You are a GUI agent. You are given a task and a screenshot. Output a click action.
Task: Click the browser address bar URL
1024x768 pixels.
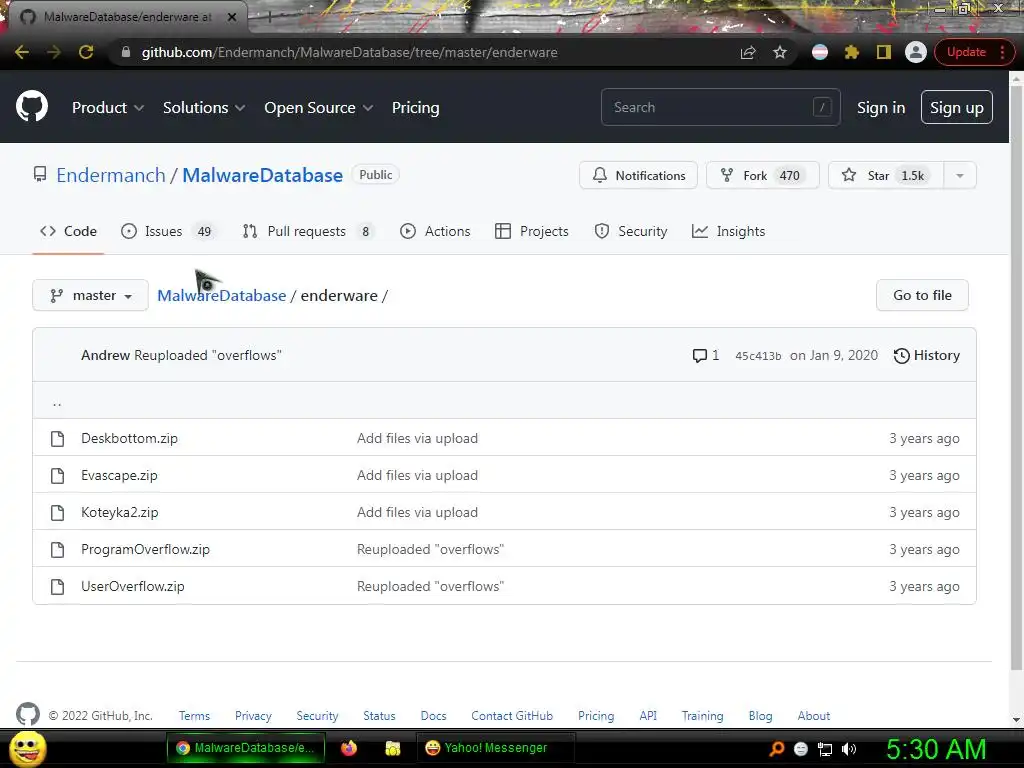coord(349,52)
